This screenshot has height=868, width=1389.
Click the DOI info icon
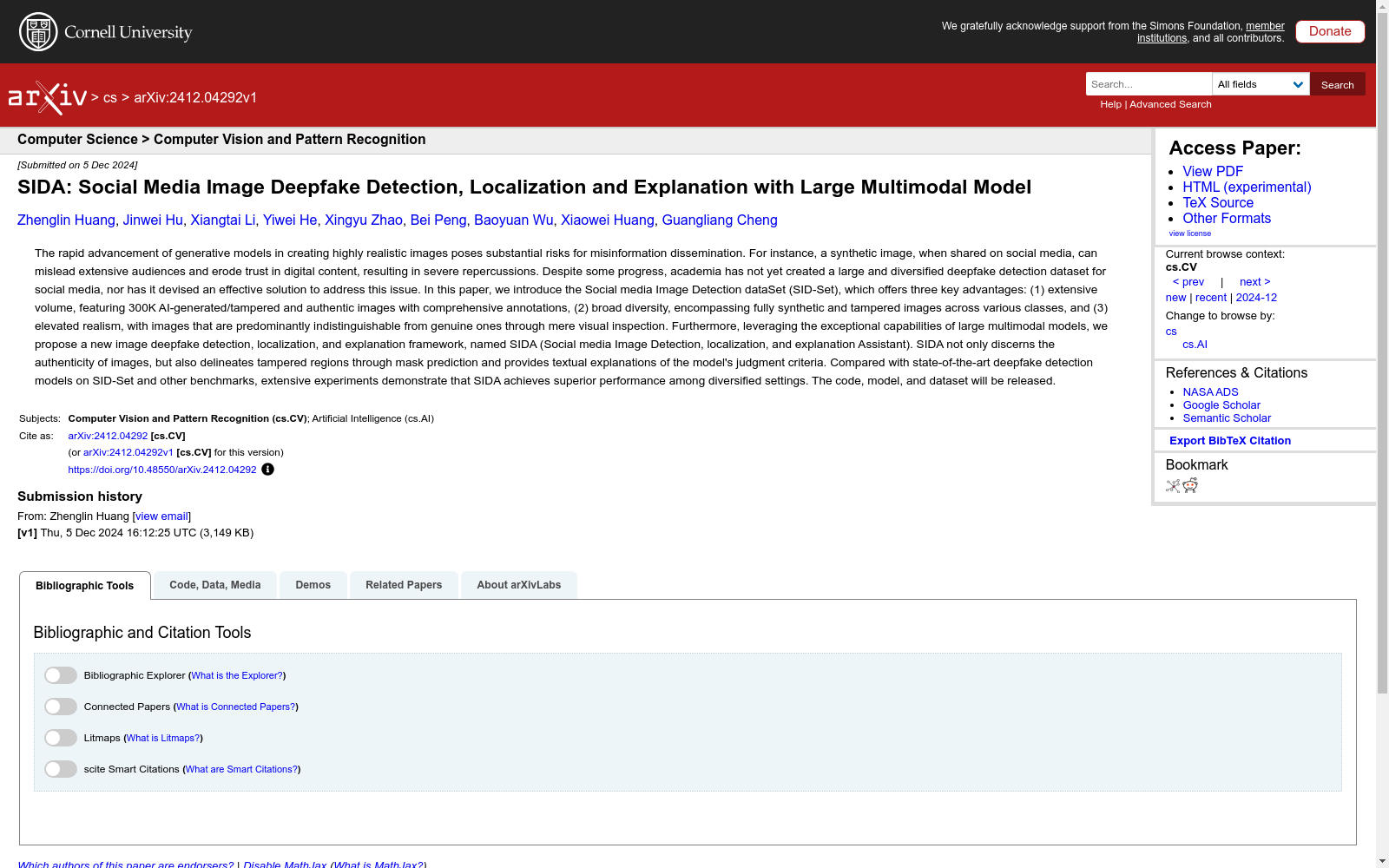pos(267,470)
